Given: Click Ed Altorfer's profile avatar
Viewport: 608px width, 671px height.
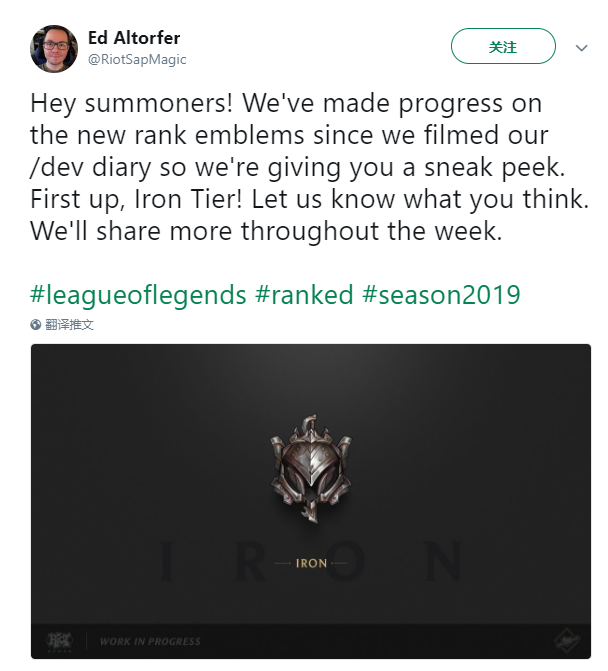Looking at the screenshot, I should [x=54, y=49].
